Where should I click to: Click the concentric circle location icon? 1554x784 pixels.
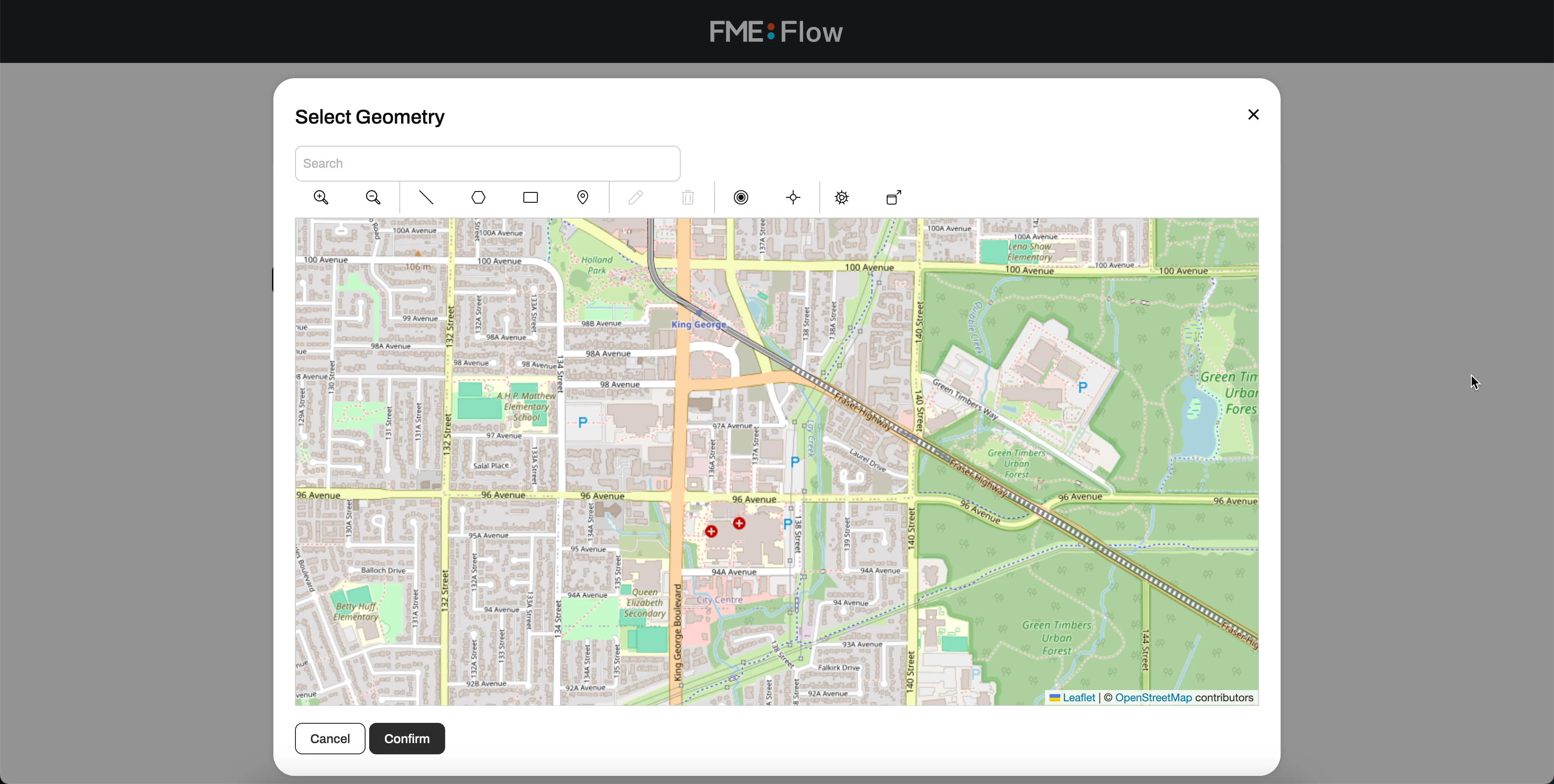tap(741, 197)
